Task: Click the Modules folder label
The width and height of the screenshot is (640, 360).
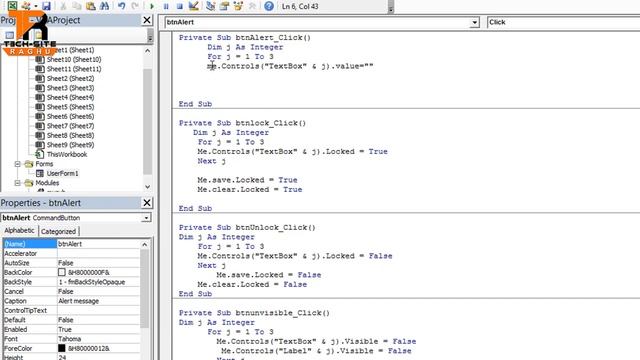Action: (x=47, y=183)
